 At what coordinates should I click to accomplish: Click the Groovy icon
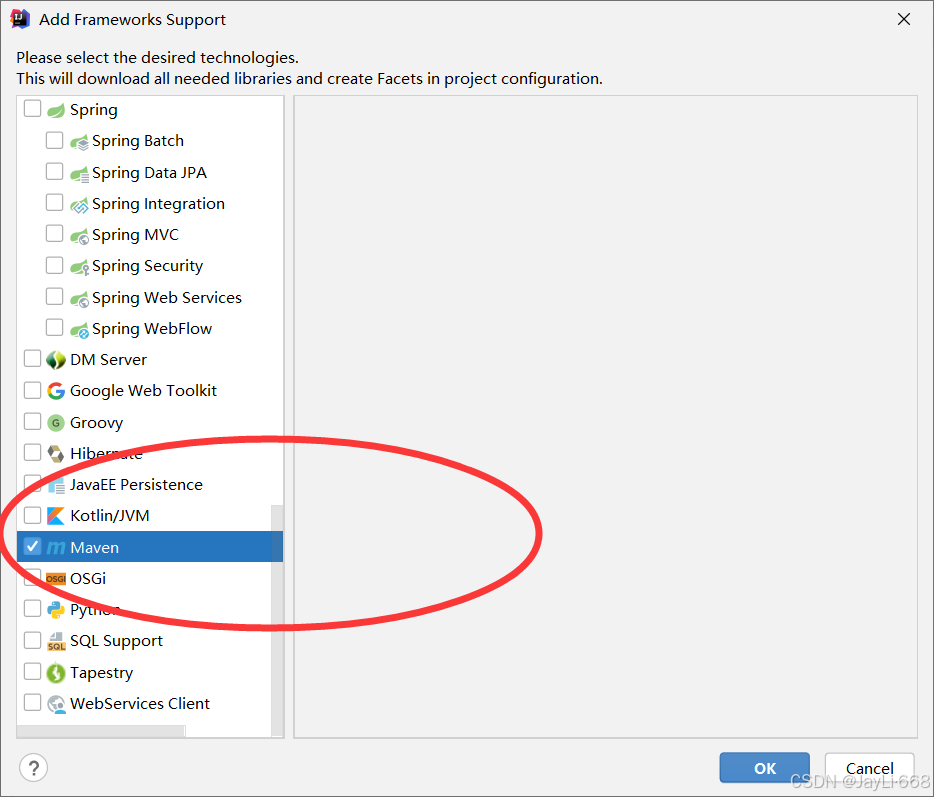[x=55, y=423]
